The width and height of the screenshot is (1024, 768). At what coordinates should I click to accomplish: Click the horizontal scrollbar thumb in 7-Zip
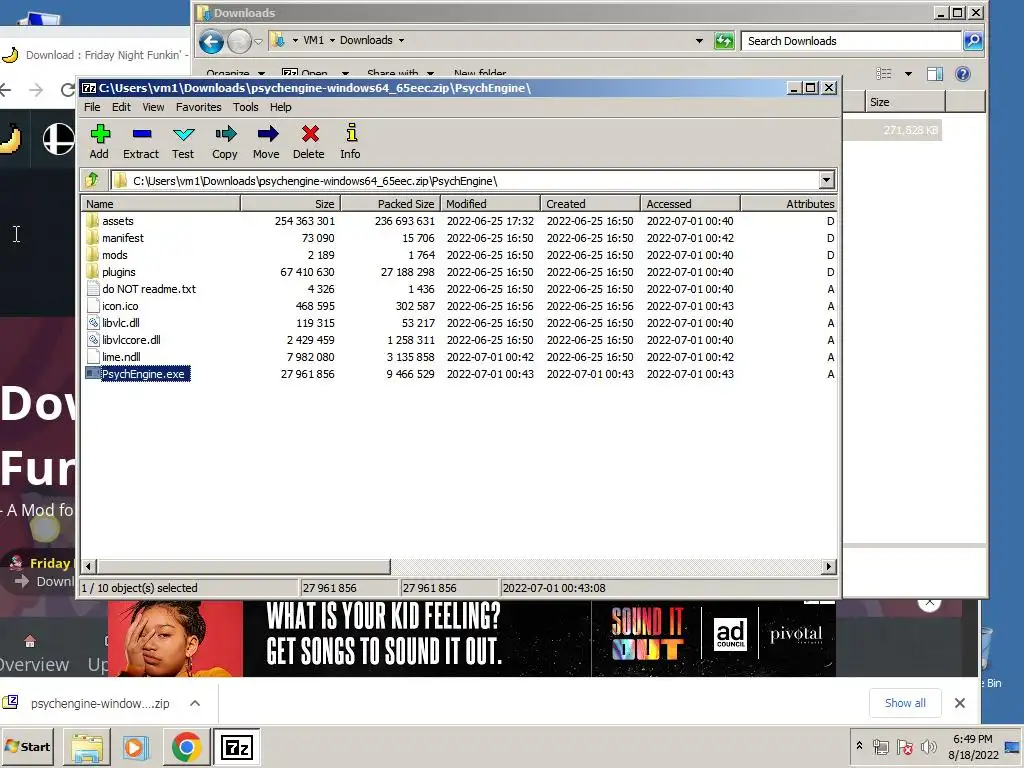pyautogui.click(x=244, y=566)
